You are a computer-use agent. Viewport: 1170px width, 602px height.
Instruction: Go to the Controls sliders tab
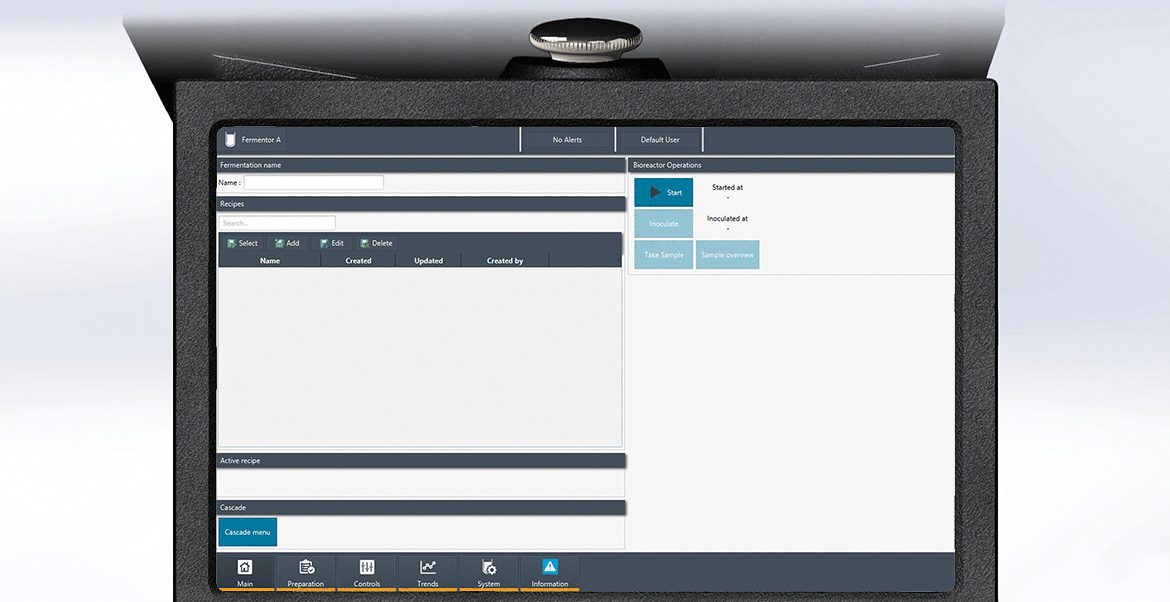[367, 572]
